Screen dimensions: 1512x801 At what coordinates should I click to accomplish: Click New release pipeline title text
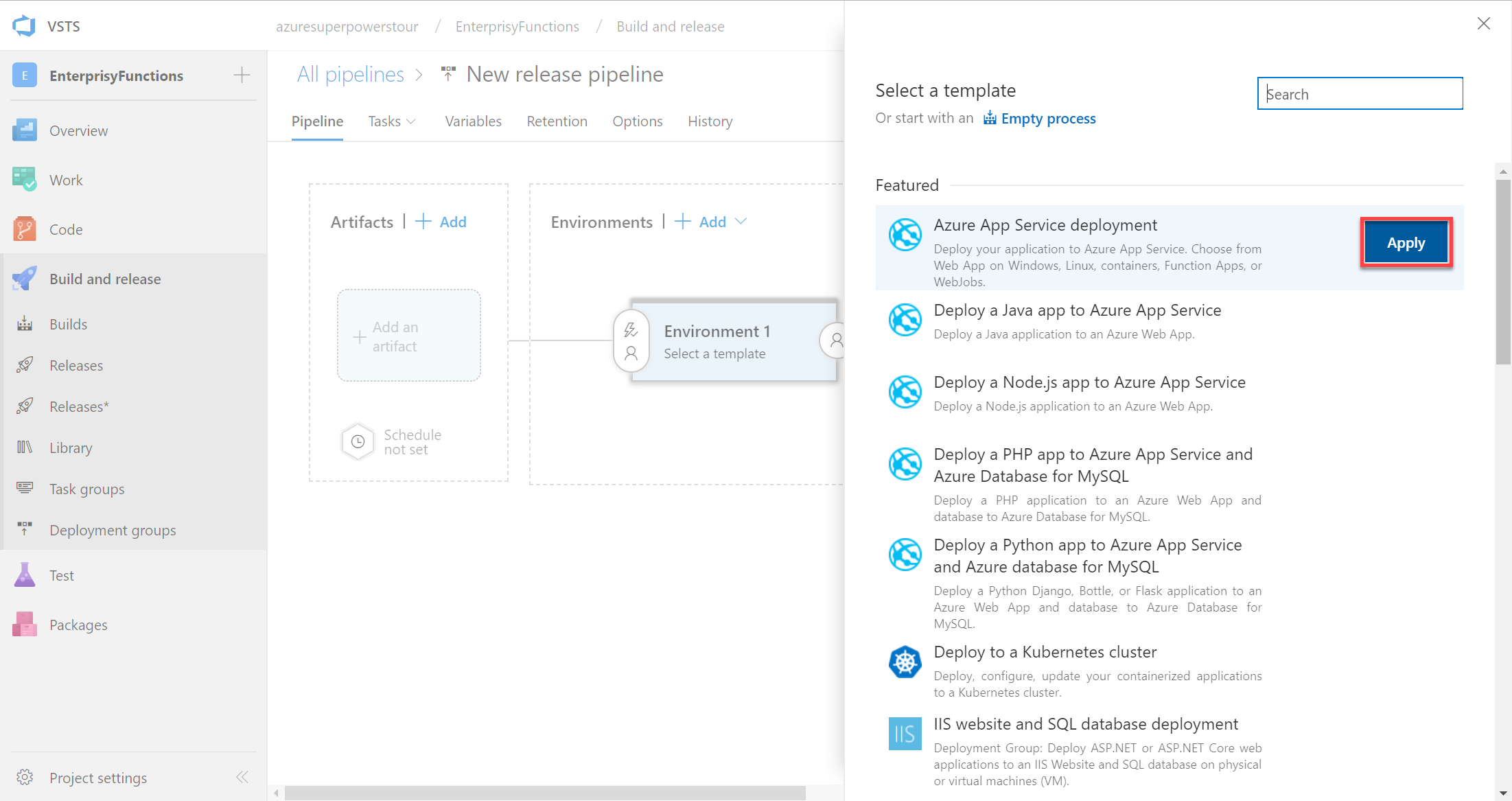[565, 74]
